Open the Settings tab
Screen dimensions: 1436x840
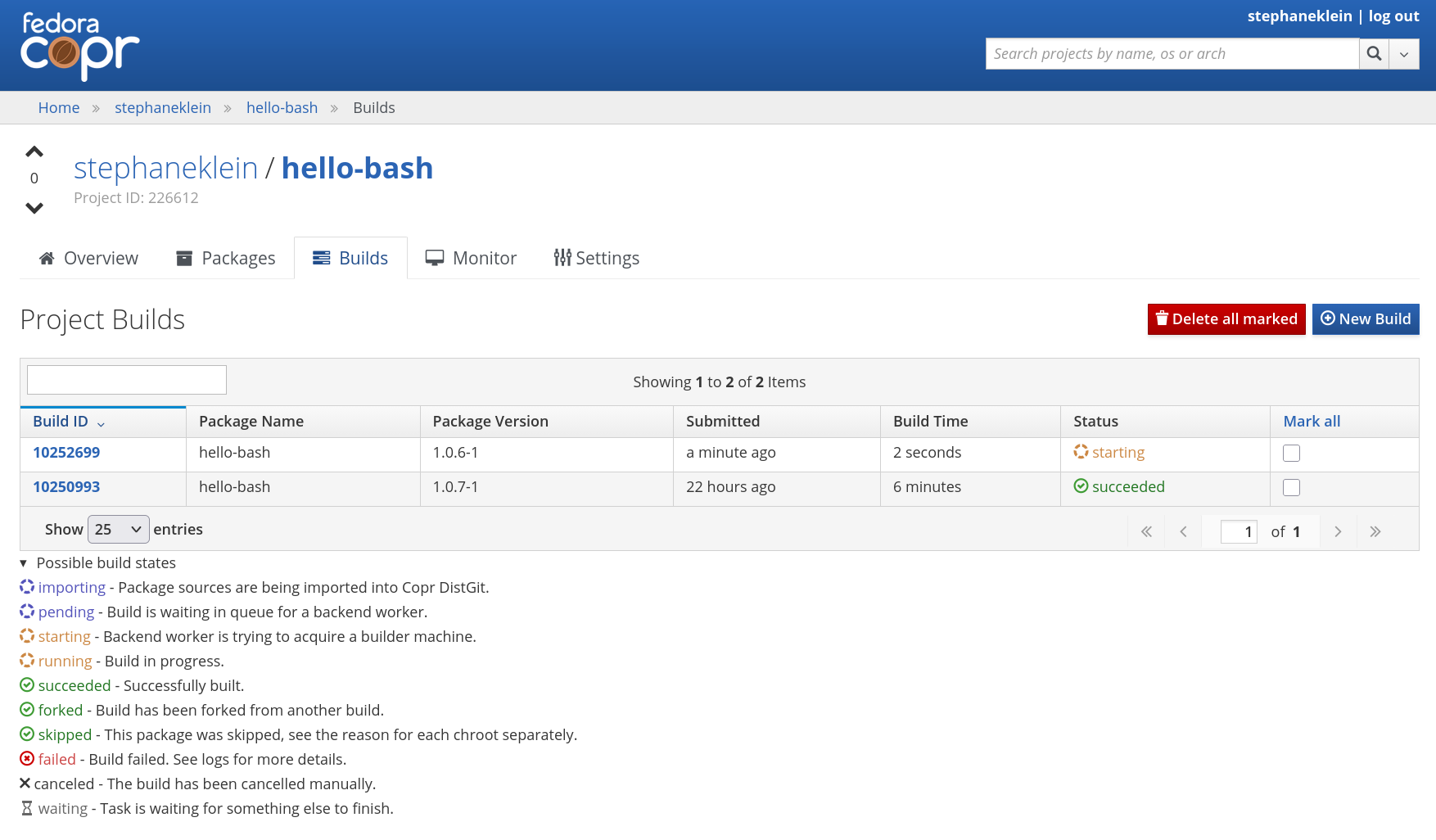[596, 259]
